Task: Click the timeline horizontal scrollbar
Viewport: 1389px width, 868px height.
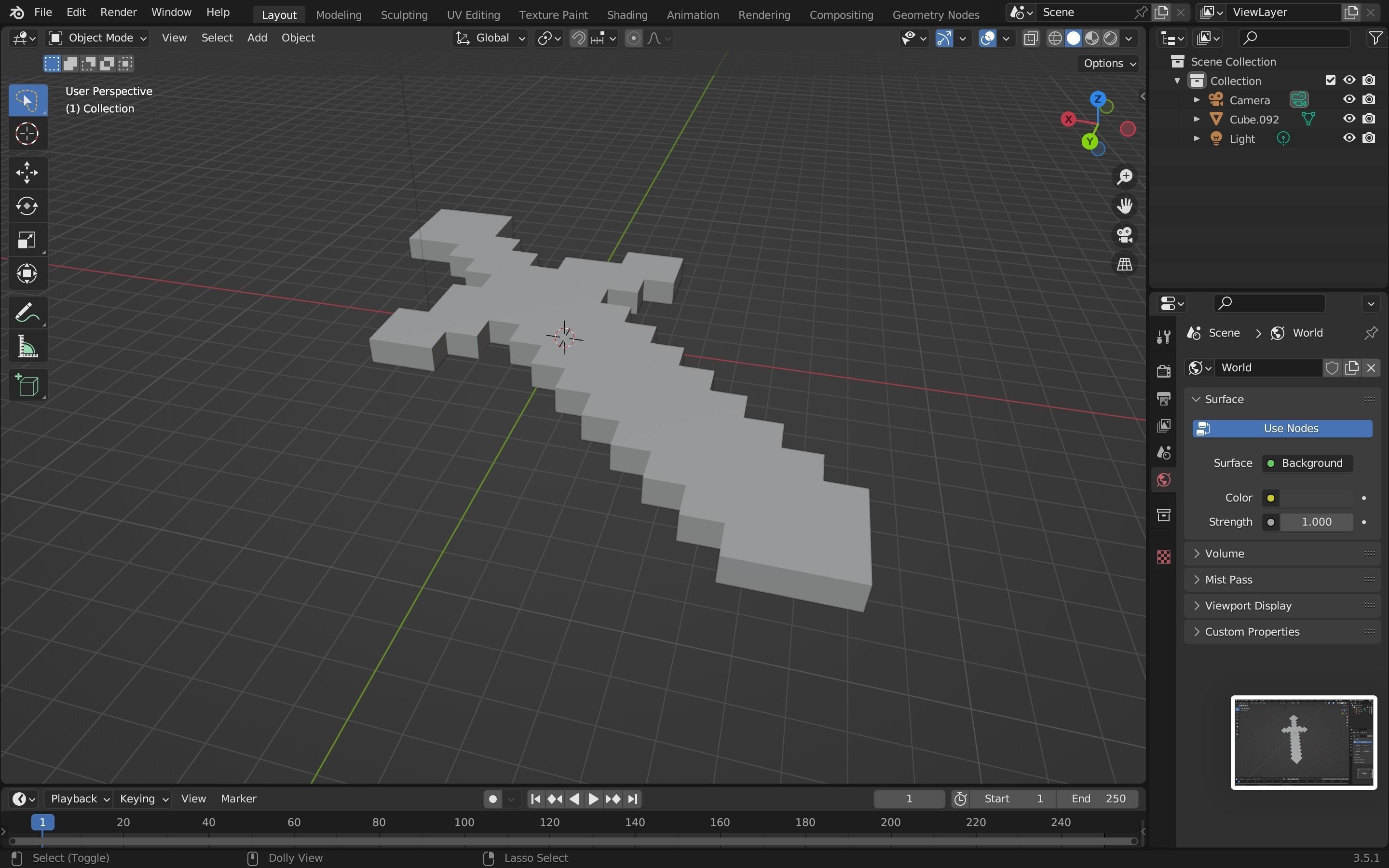Action: [x=573, y=841]
